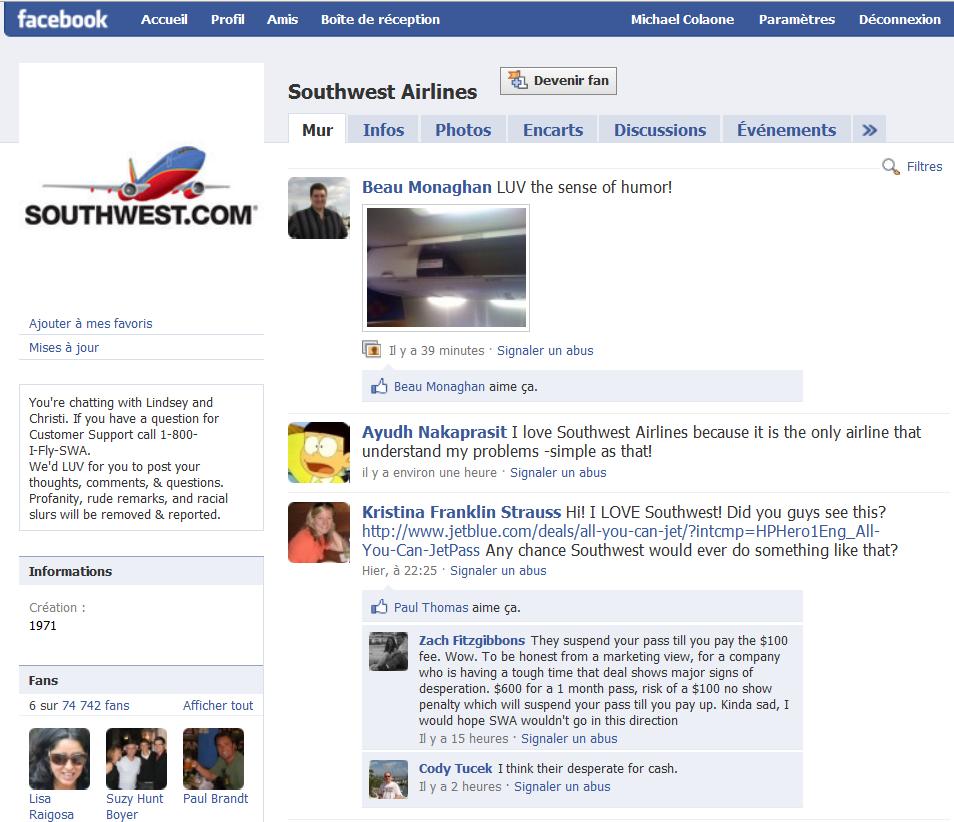
Task: Click the Southwest.com airplane logo
Action: click(141, 186)
